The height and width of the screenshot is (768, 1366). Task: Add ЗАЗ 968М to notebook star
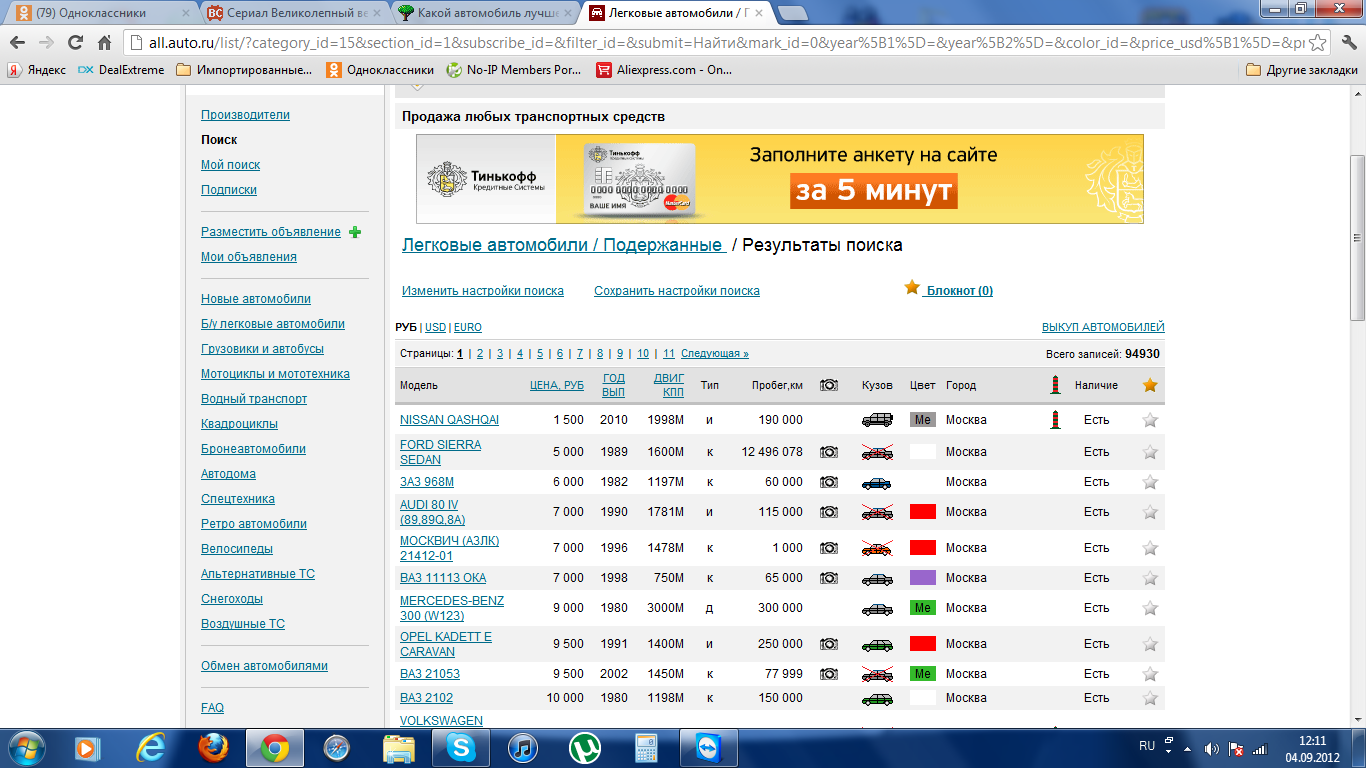1150,482
